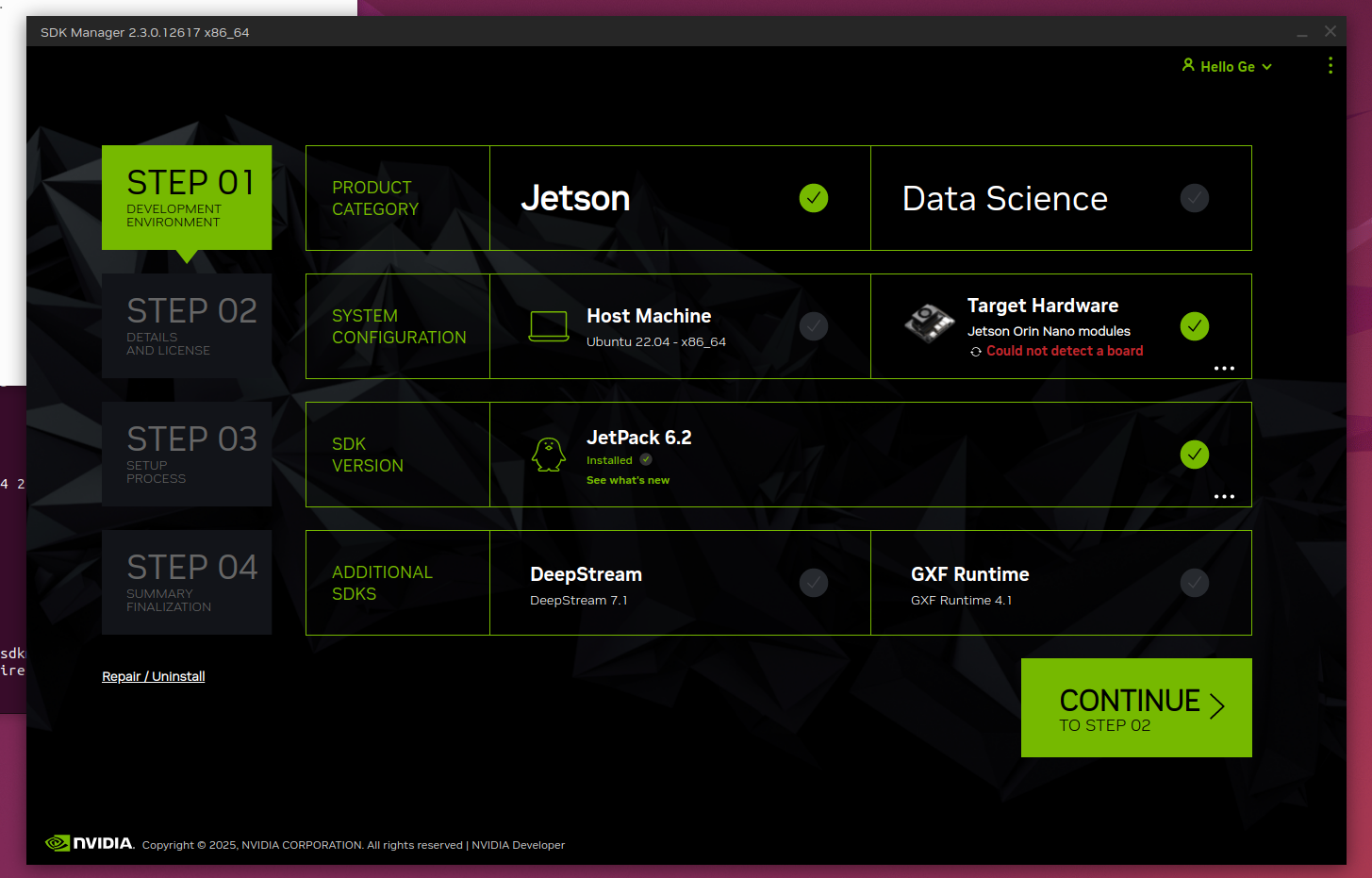Click the JetPack penguin icon

coord(549,455)
